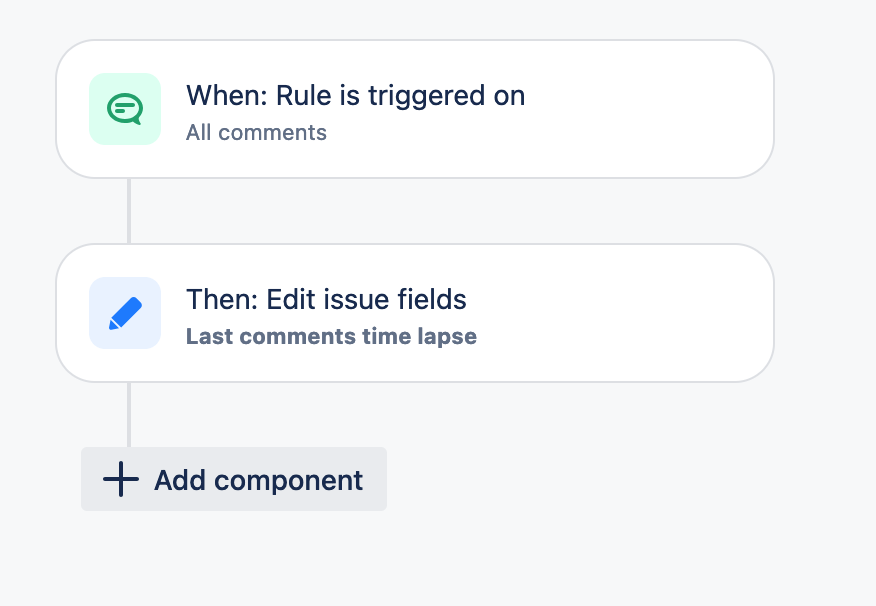Select the 'Then: Edit issue fields' card
Screen dimensions: 876x606
415,313
